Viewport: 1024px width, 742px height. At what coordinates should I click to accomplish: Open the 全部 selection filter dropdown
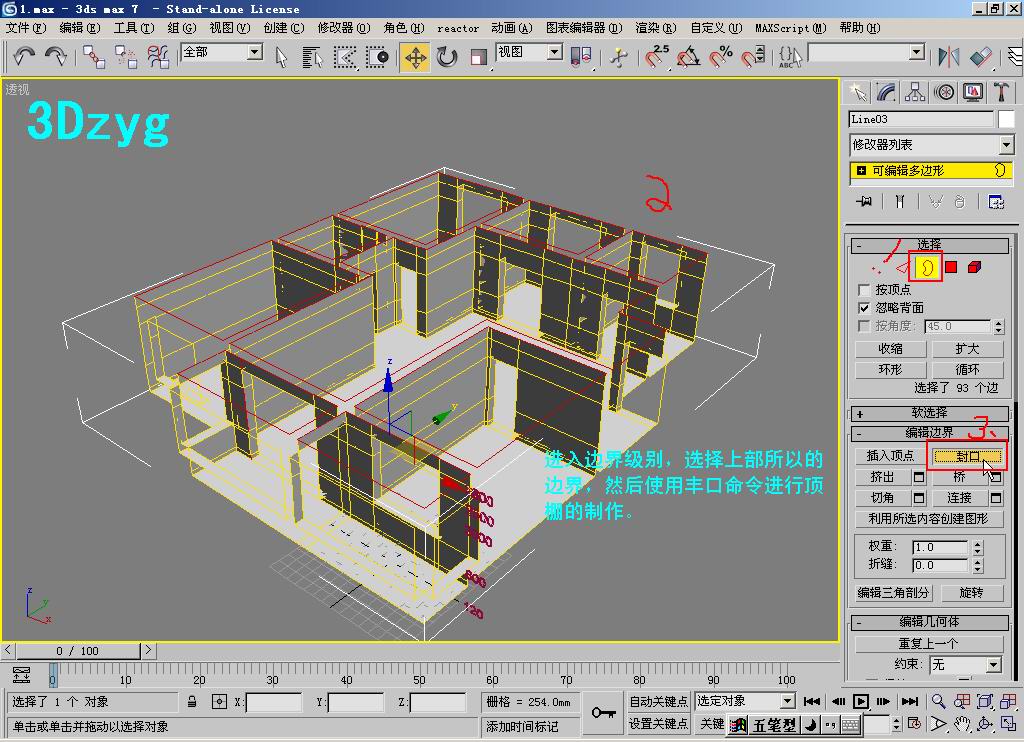254,52
